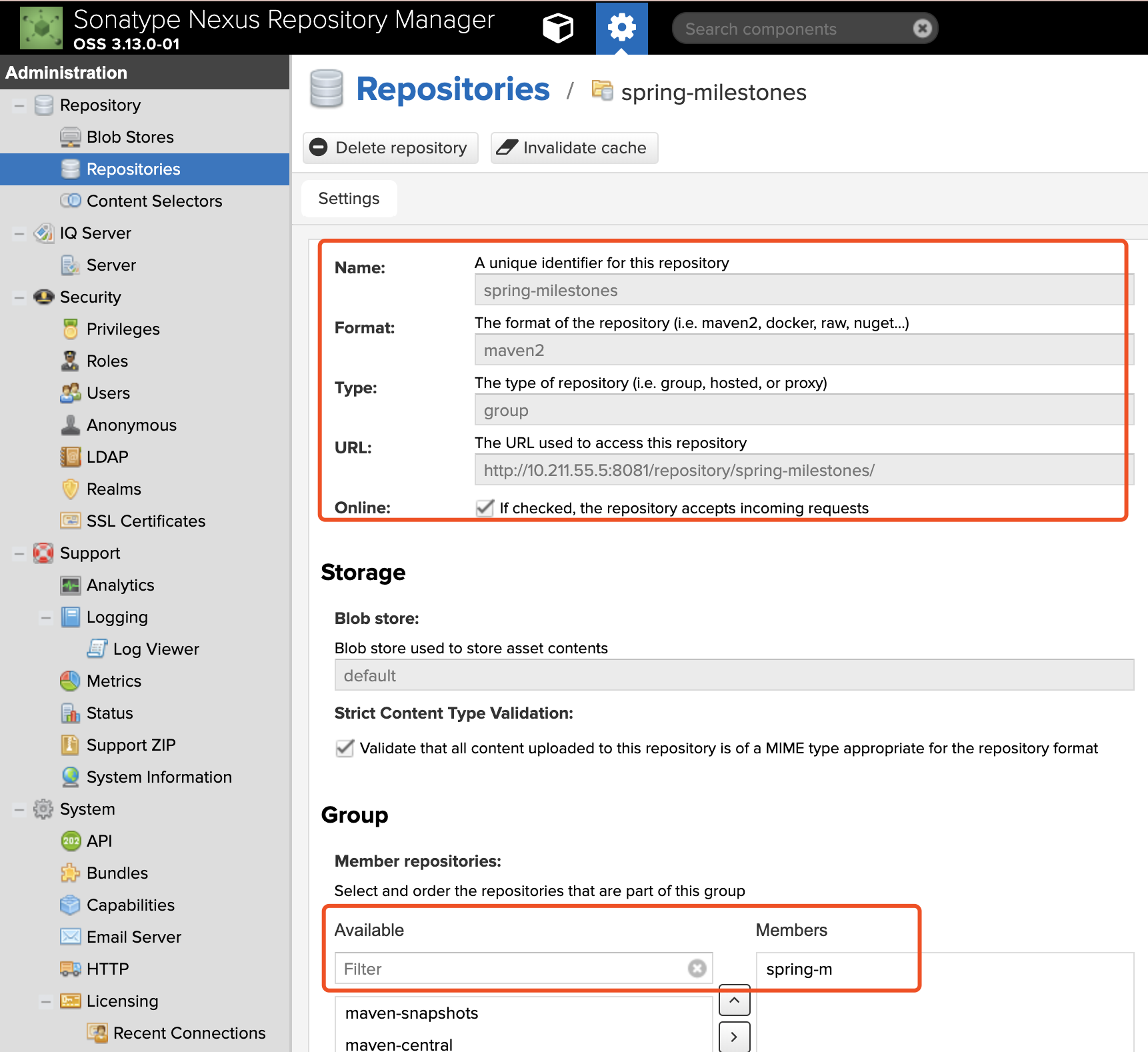Image resolution: width=1148 pixels, height=1052 pixels.
Task: Click the Type field group
Action: [x=804, y=410]
